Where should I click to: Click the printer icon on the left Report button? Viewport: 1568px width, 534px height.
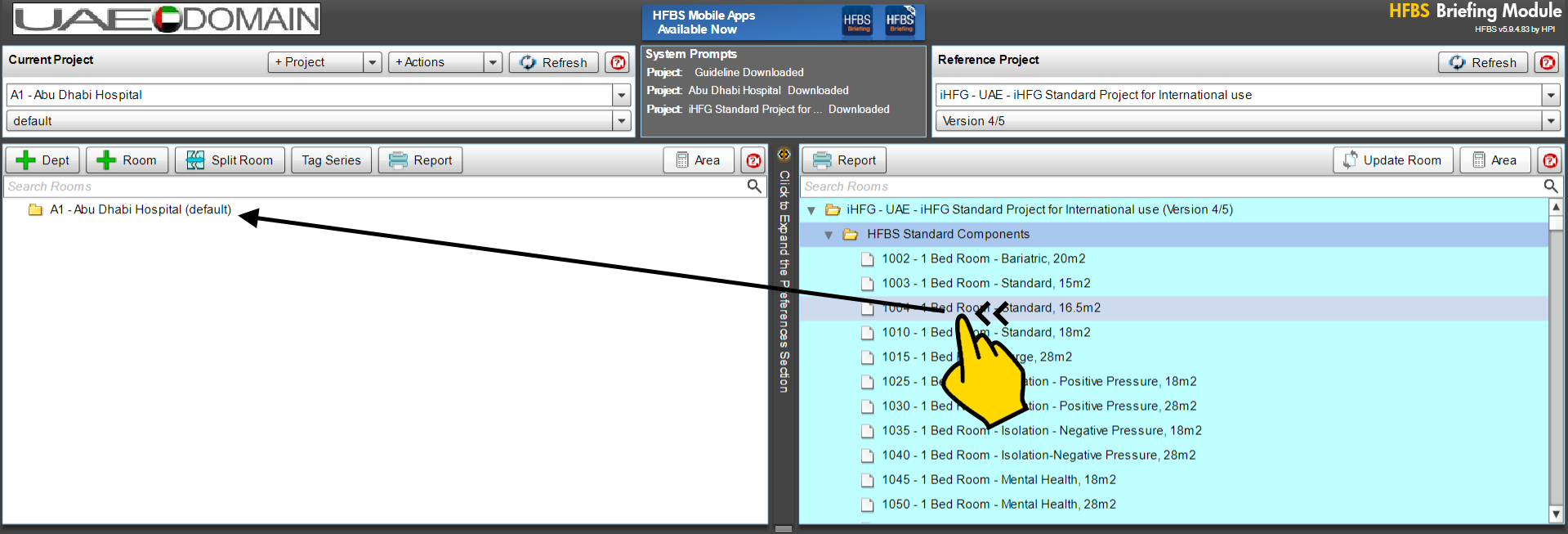coord(398,160)
